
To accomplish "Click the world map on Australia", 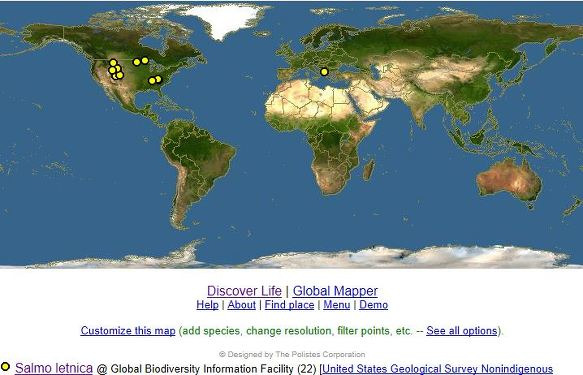I will click(509, 180).
